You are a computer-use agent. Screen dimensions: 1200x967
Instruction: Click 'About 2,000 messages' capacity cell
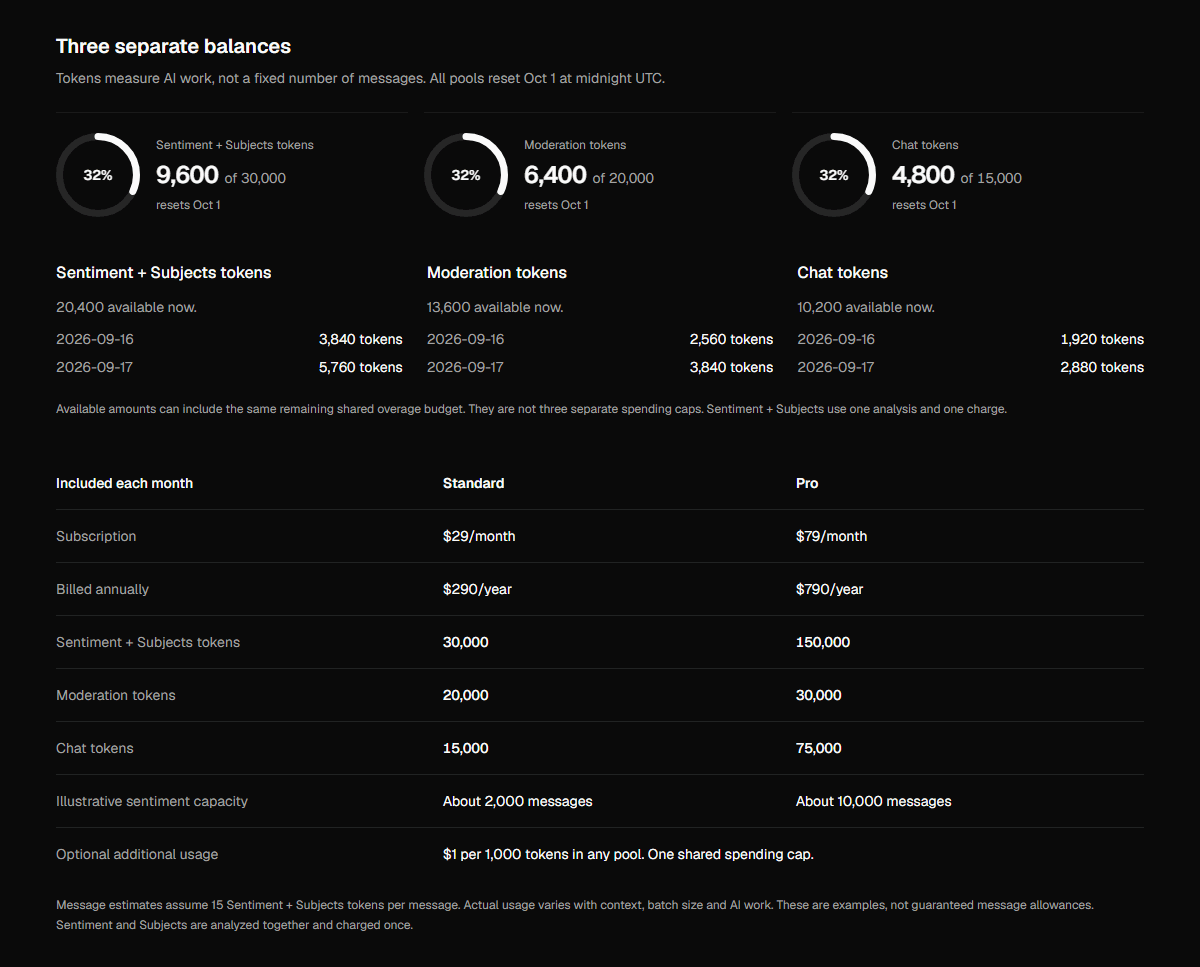(518, 801)
